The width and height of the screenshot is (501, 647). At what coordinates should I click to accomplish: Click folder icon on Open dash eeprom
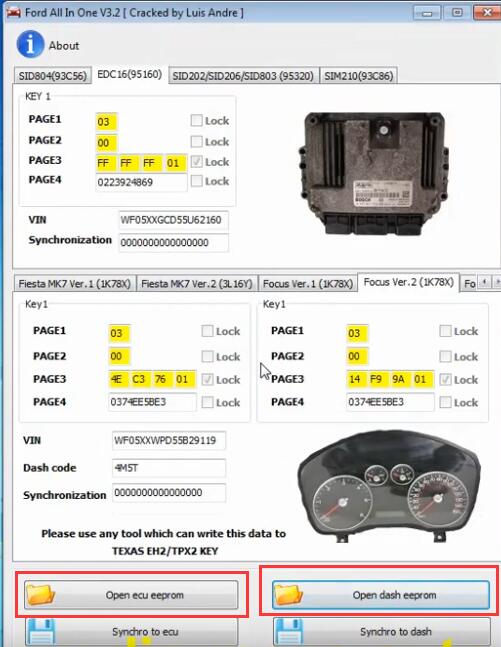coord(289,594)
